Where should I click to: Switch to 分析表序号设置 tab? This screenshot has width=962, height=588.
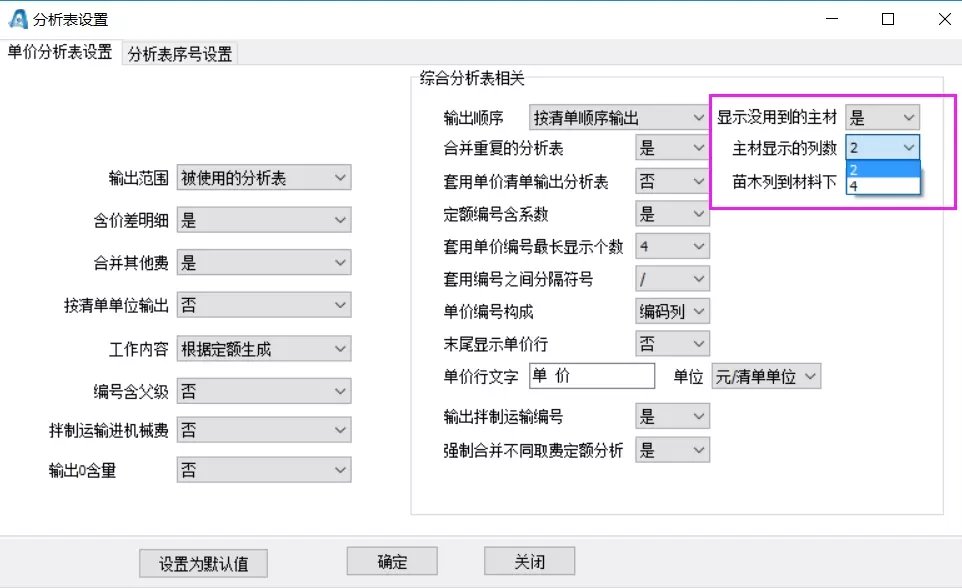tap(180, 55)
